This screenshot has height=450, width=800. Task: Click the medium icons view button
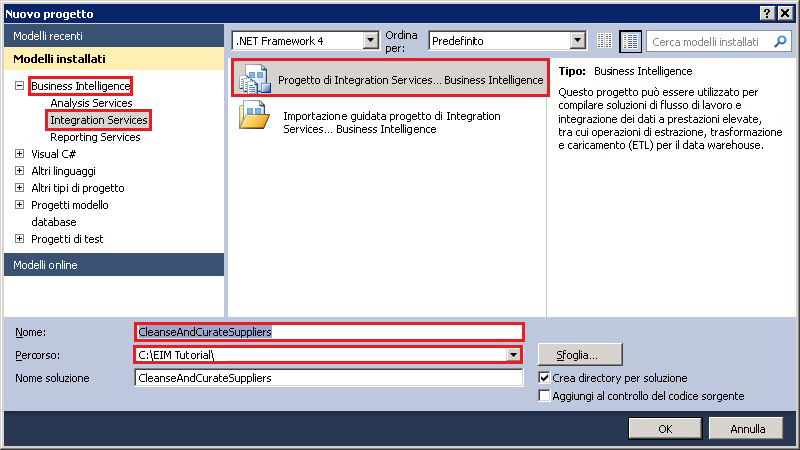(630, 41)
